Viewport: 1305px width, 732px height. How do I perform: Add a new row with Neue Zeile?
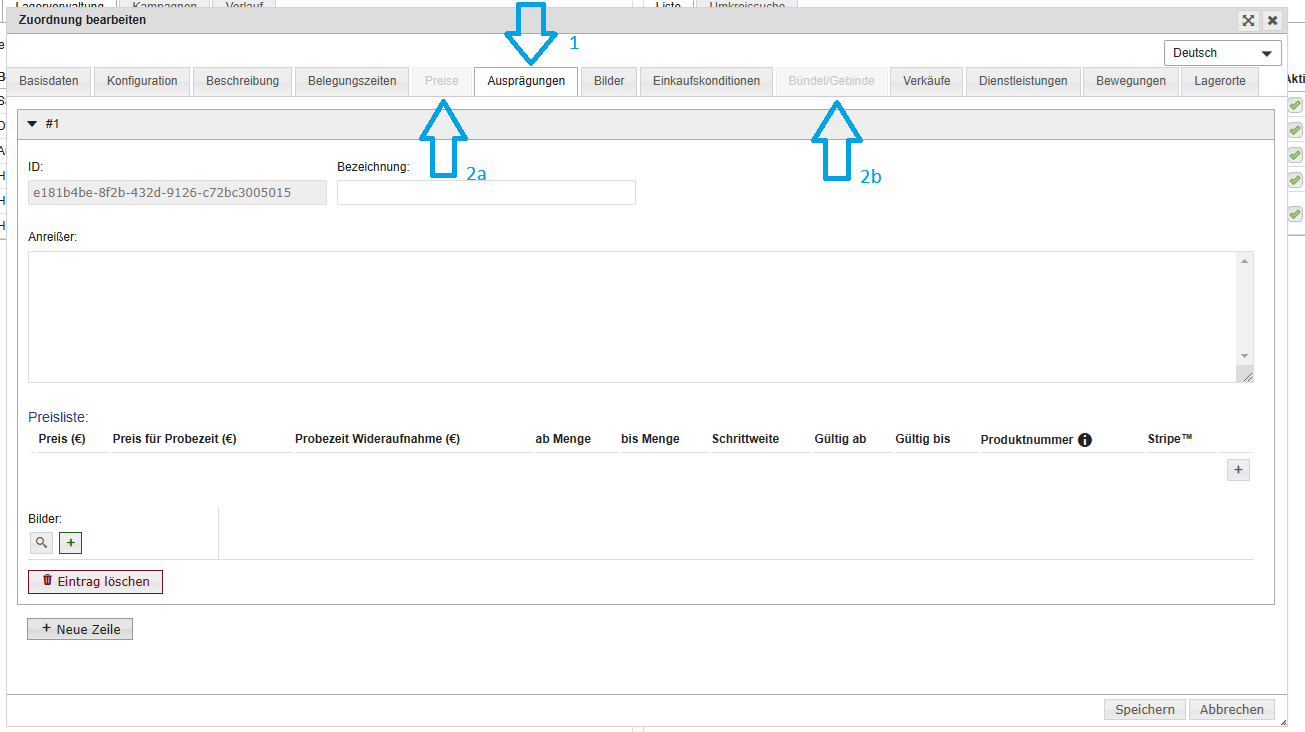pos(80,629)
